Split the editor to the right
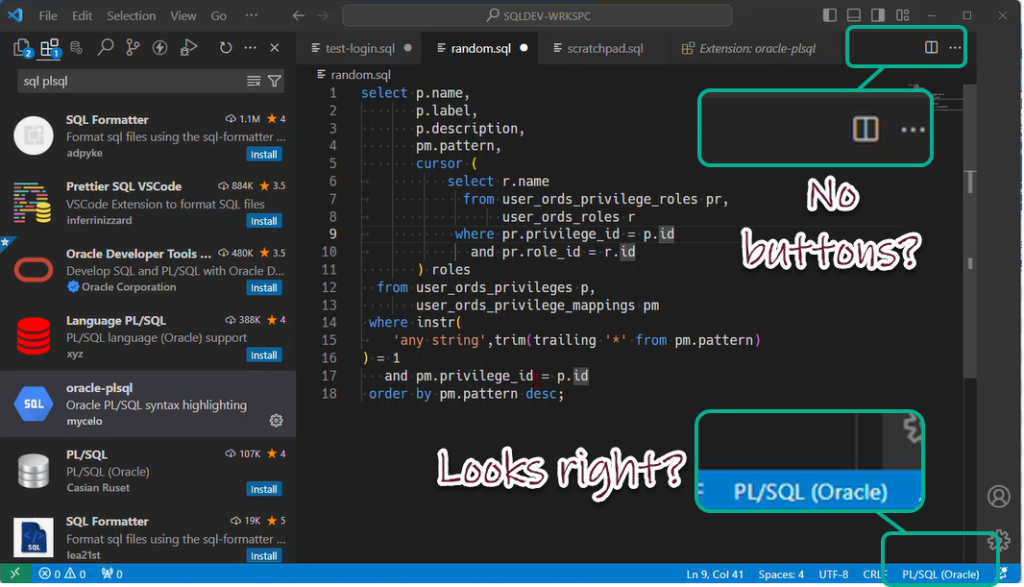The width and height of the screenshot is (1024, 587). click(931, 47)
